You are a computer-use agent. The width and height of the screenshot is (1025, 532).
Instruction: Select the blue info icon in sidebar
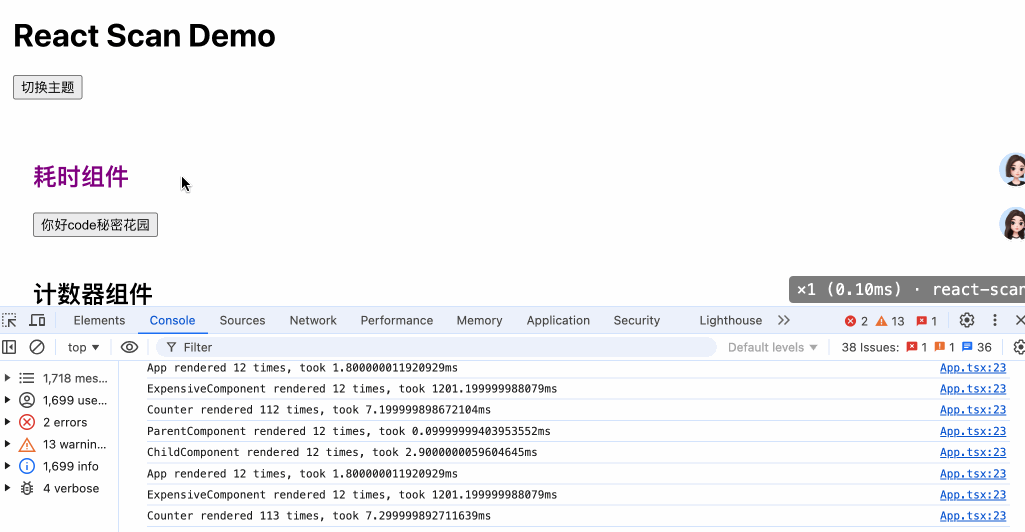[x=27, y=466]
